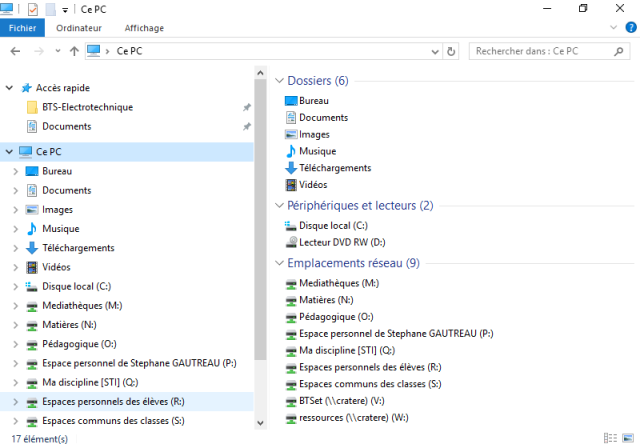Viewport: 640px width, 448px height.
Task: Select Disque local (C:) drive icon in main pane
Action: tap(291, 225)
